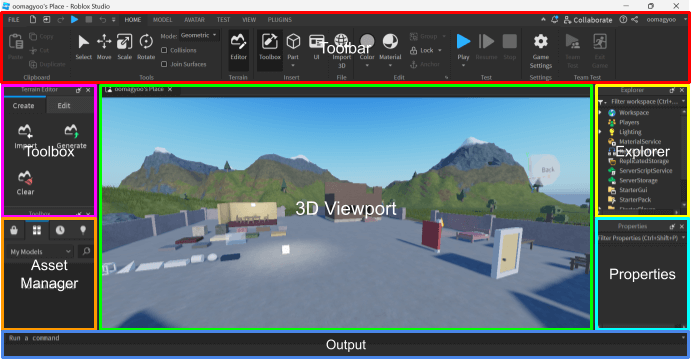Image resolution: width=692 pixels, height=361 pixels.
Task: Toggle the Join Surfaces checkbox
Action: pos(164,64)
